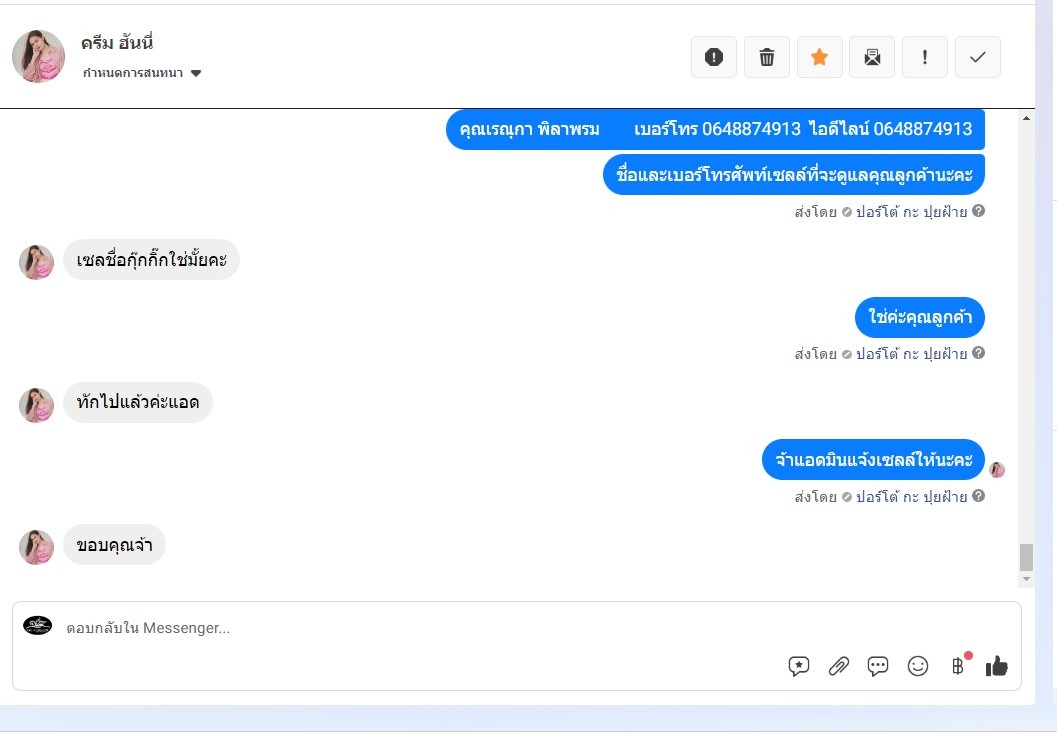Send a thumbs up like
This screenshot has width=1057, height=752.
tap(996, 666)
